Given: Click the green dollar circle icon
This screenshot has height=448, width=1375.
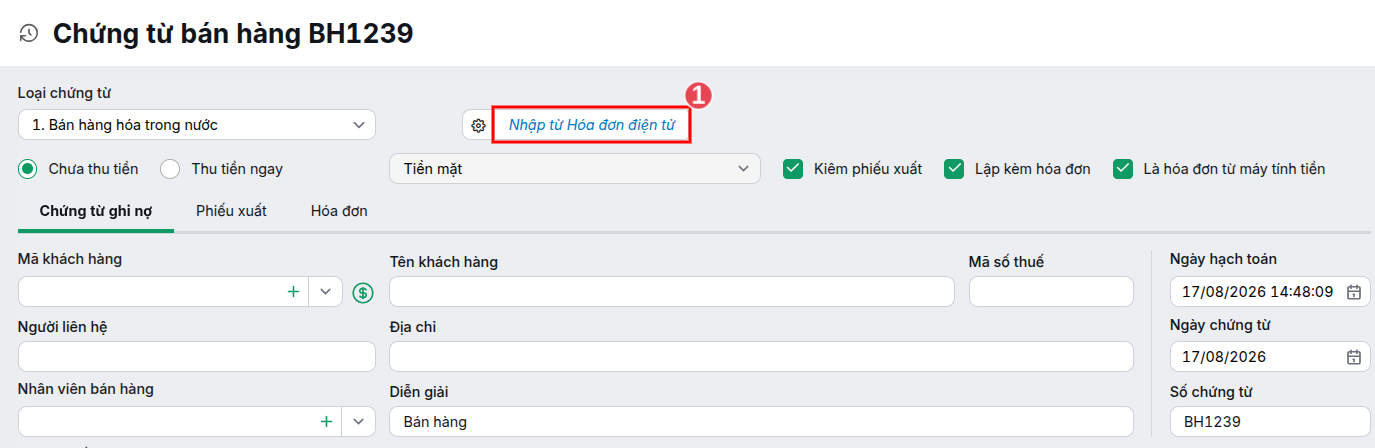Looking at the screenshot, I should [363, 293].
